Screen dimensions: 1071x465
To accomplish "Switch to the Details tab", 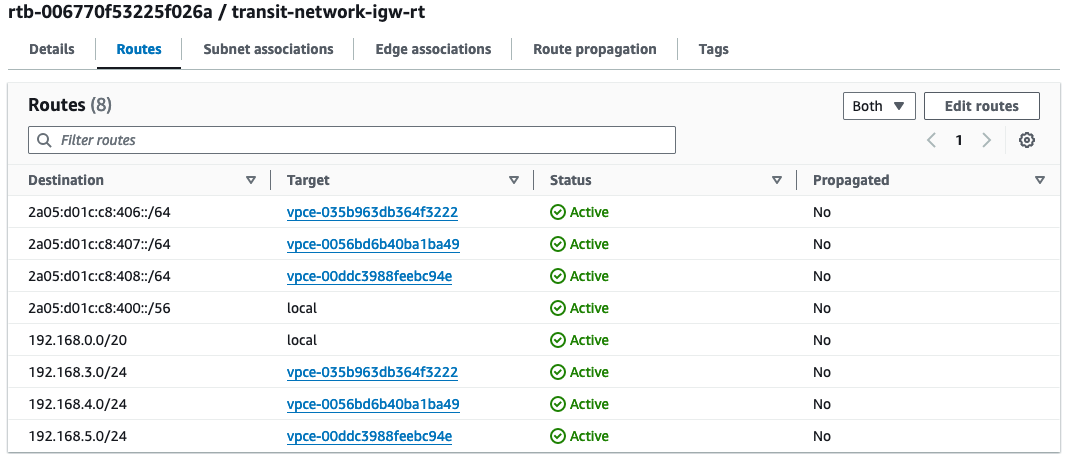I will (x=52, y=49).
